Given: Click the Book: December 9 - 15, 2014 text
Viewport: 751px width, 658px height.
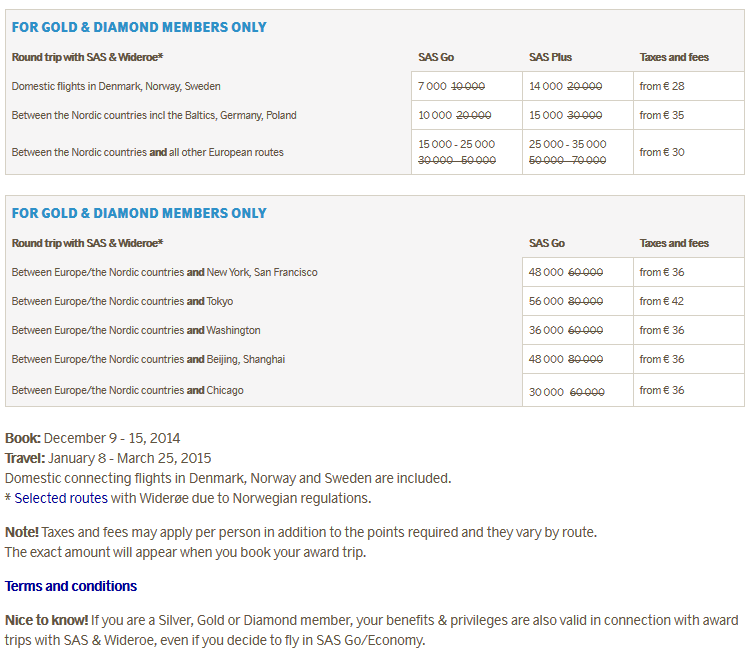Looking at the screenshot, I should tap(93, 438).
